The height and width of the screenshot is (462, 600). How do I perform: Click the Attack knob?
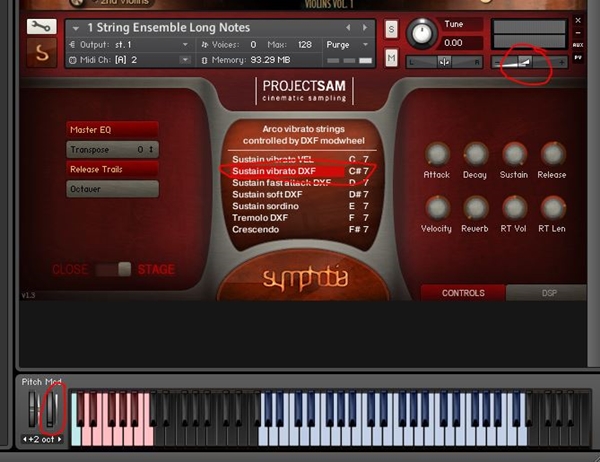click(x=437, y=154)
